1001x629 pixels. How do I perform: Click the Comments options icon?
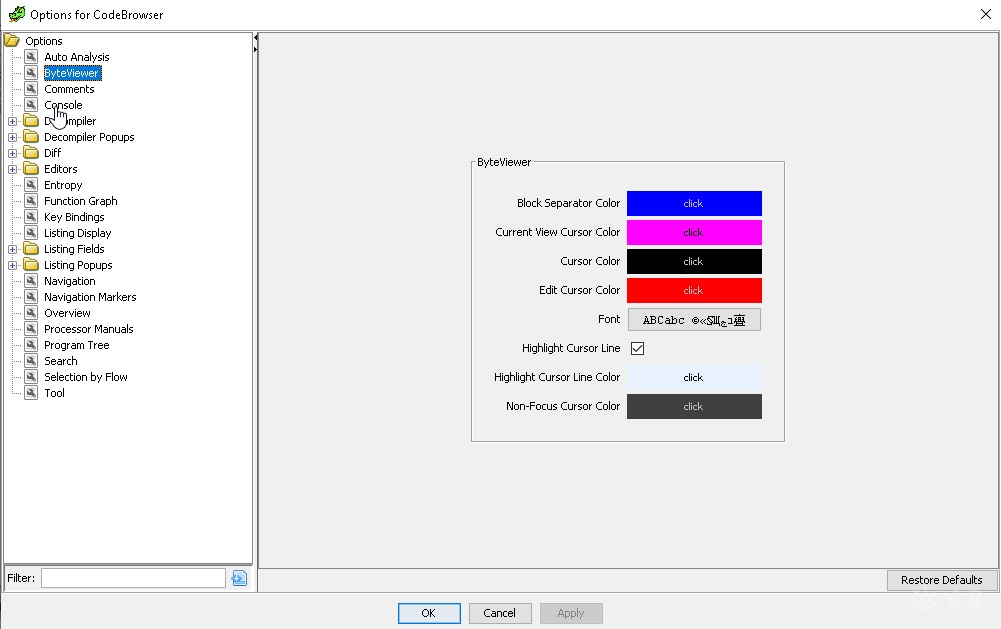[x=31, y=89]
